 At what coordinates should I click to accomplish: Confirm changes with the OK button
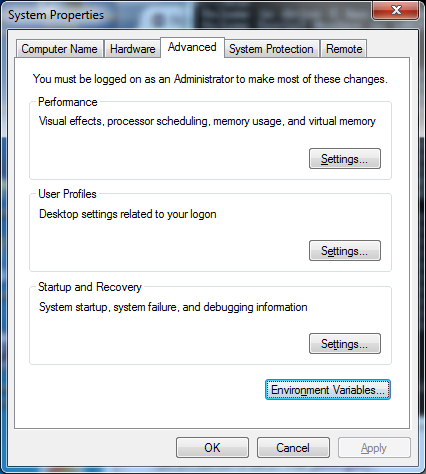212,448
